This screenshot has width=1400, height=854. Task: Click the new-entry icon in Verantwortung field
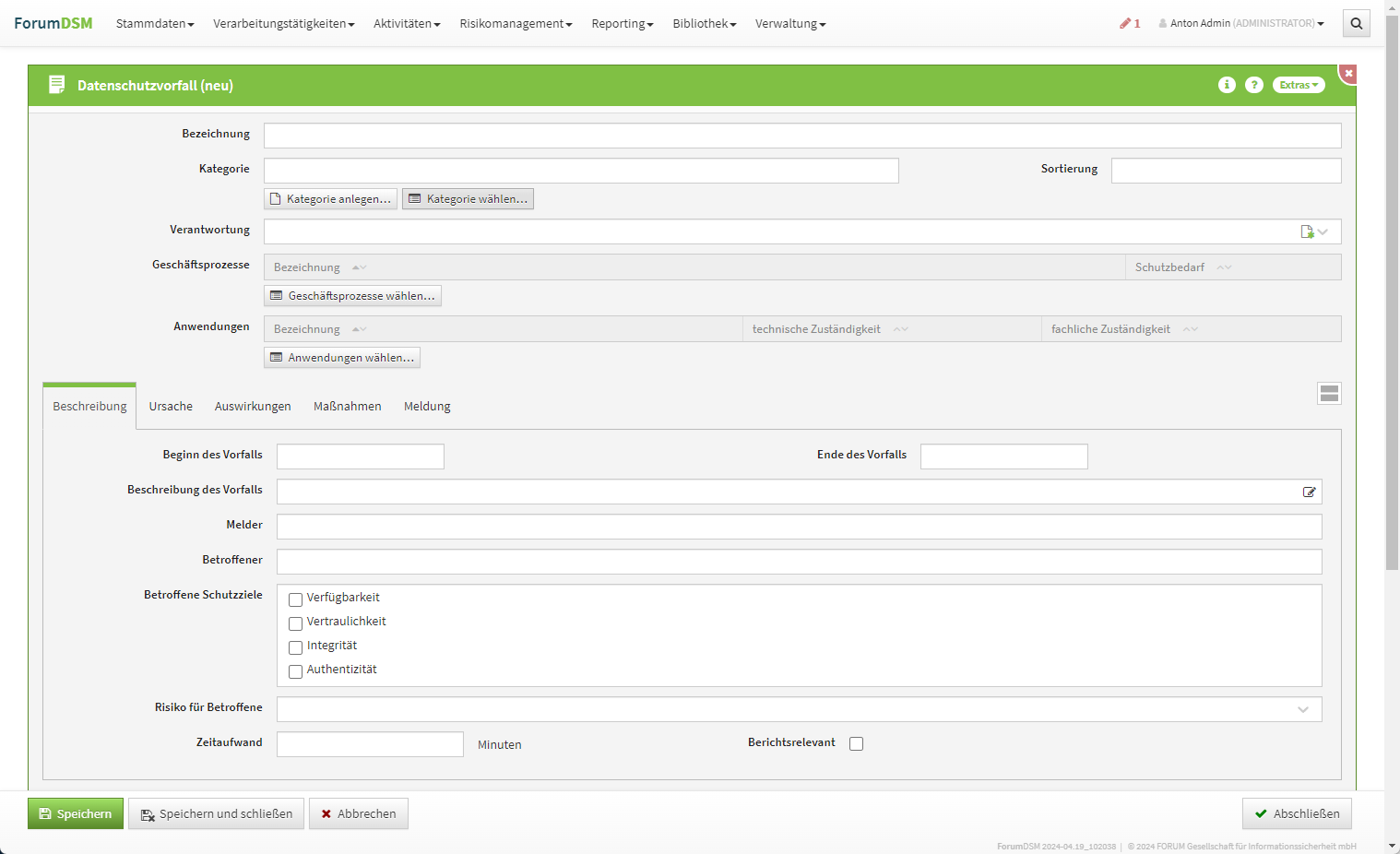[x=1307, y=231]
